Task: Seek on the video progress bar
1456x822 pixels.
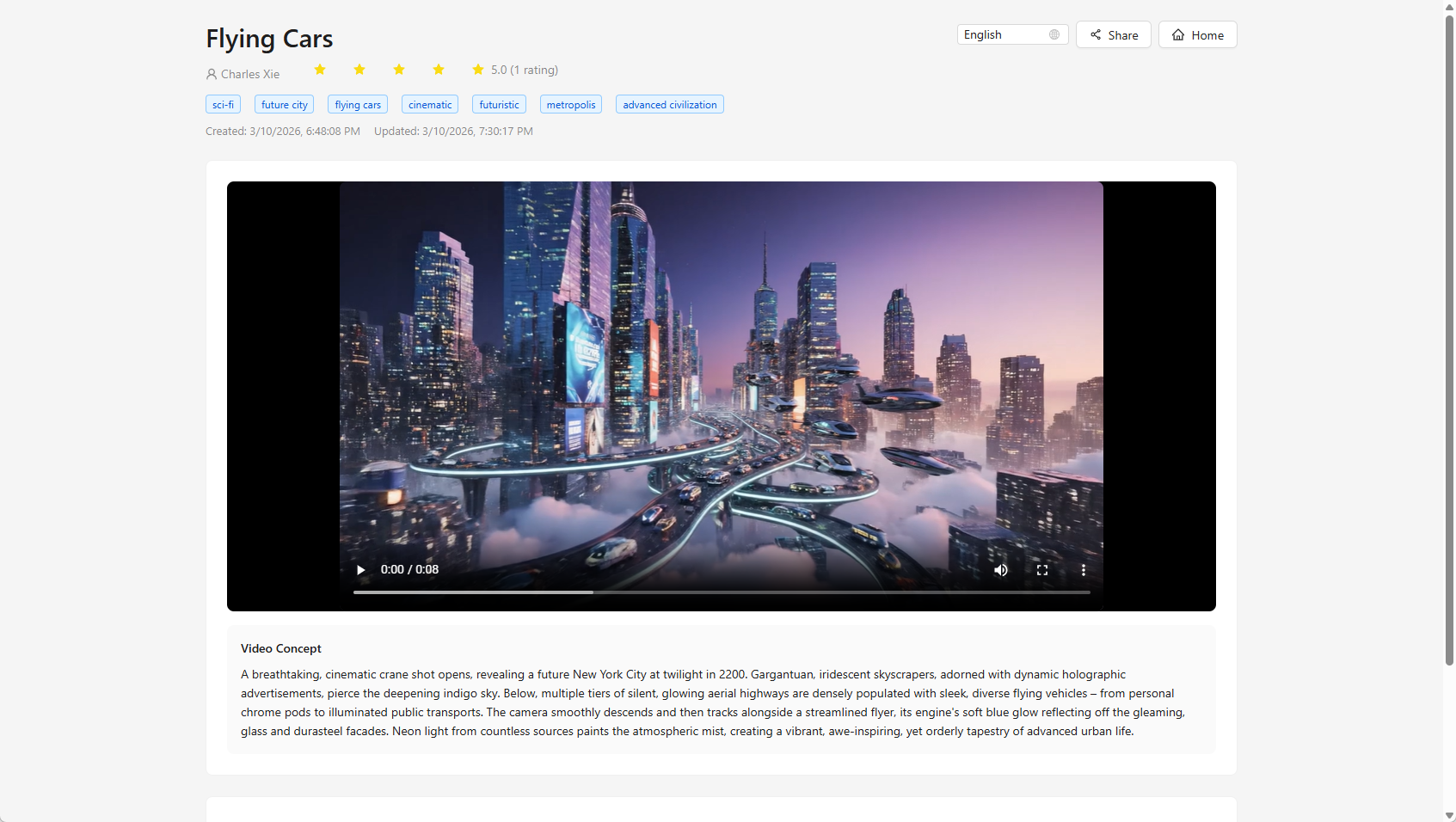Action: coord(722,592)
